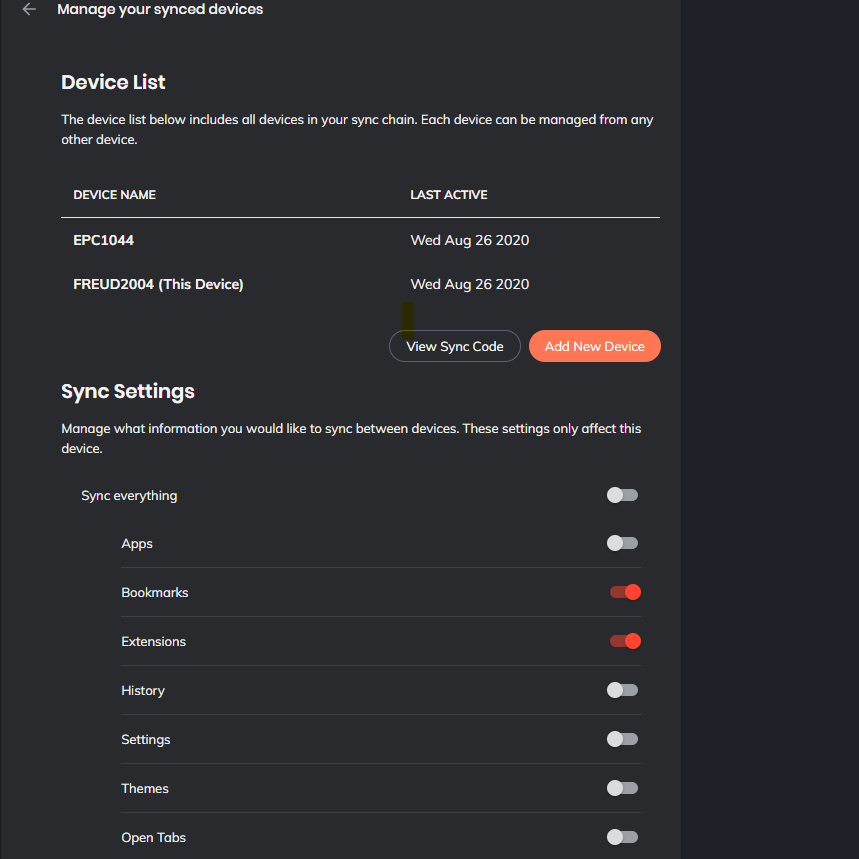Click the back arrow icon
Screen dimensions: 859x859
click(x=29, y=10)
